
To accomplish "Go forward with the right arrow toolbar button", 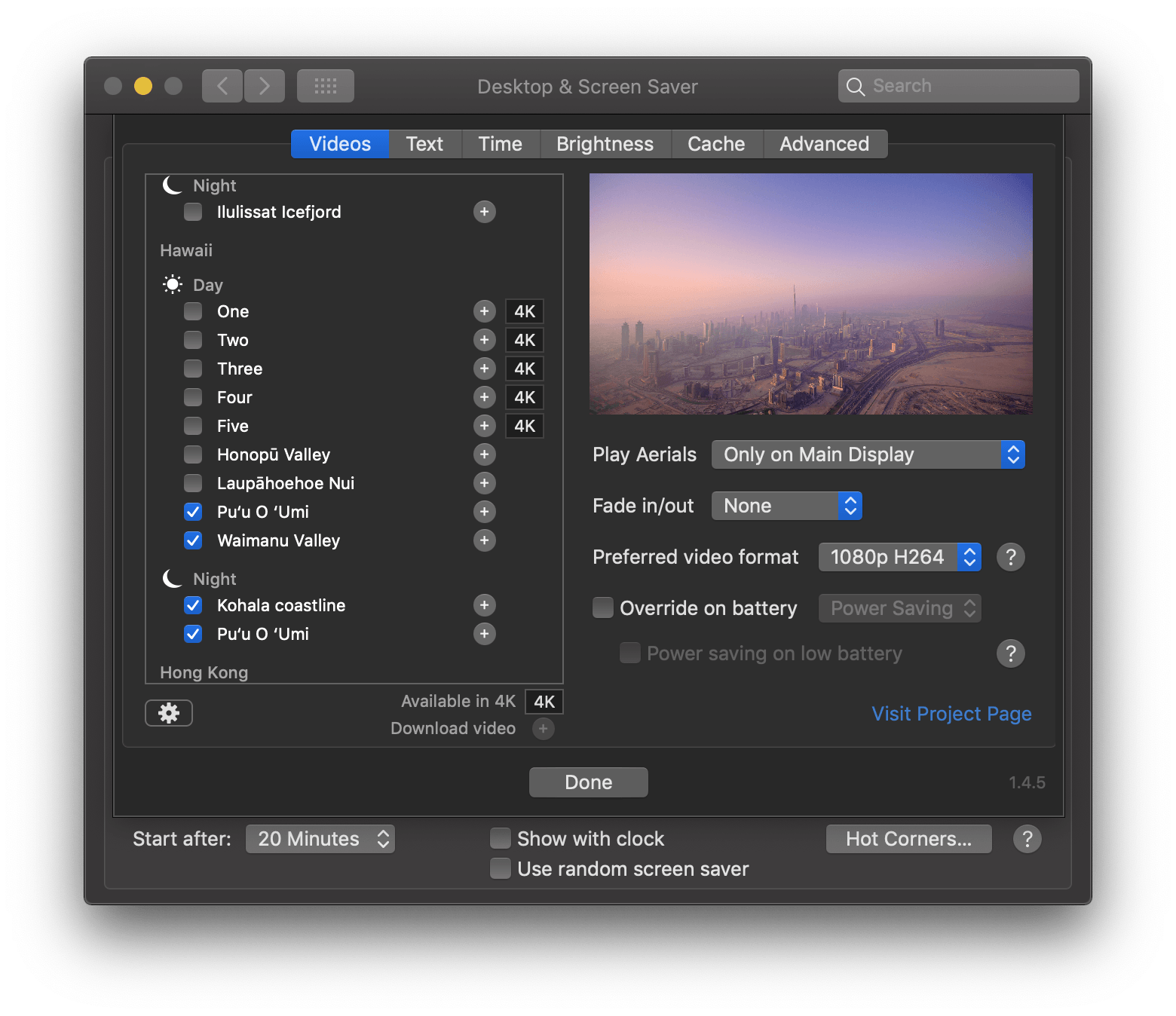I will pyautogui.click(x=265, y=86).
